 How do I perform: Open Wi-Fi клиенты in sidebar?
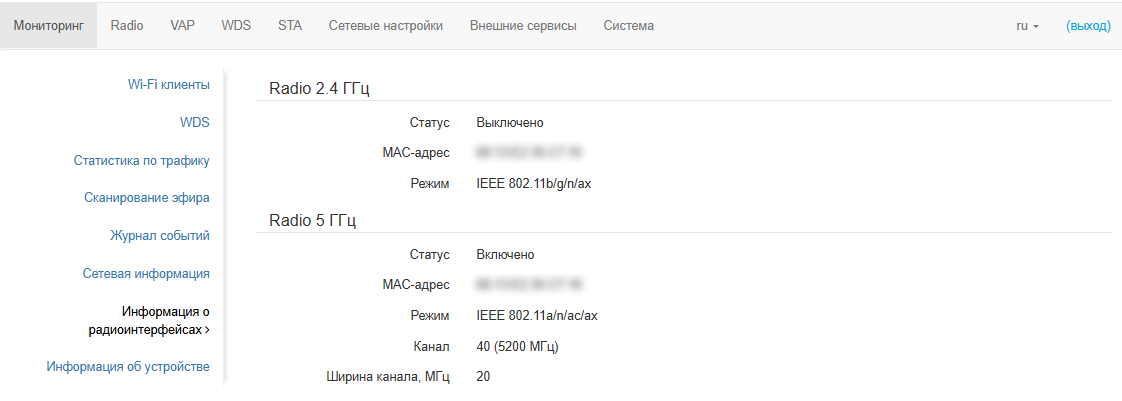pos(168,84)
